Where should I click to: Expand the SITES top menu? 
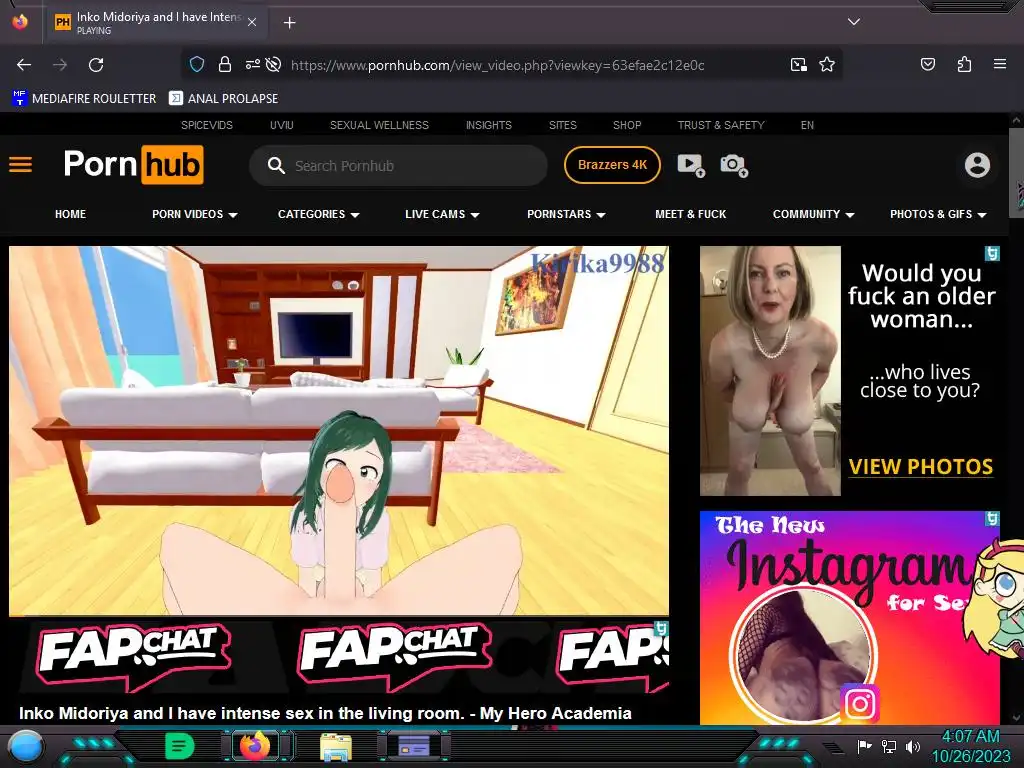tap(562, 125)
